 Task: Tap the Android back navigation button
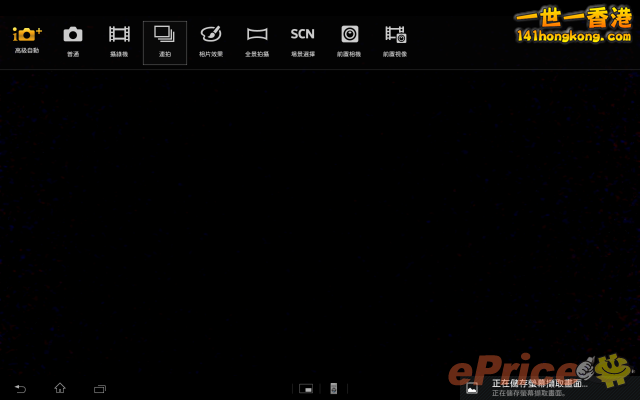coord(20,389)
